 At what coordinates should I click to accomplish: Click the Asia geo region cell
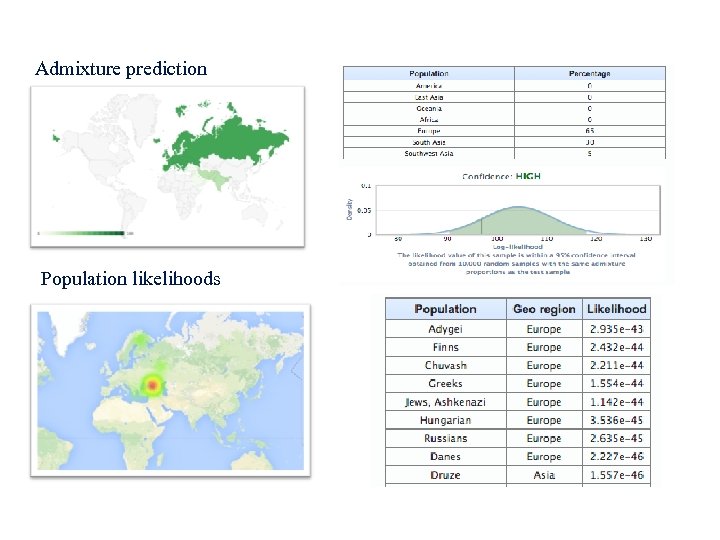click(544, 475)
